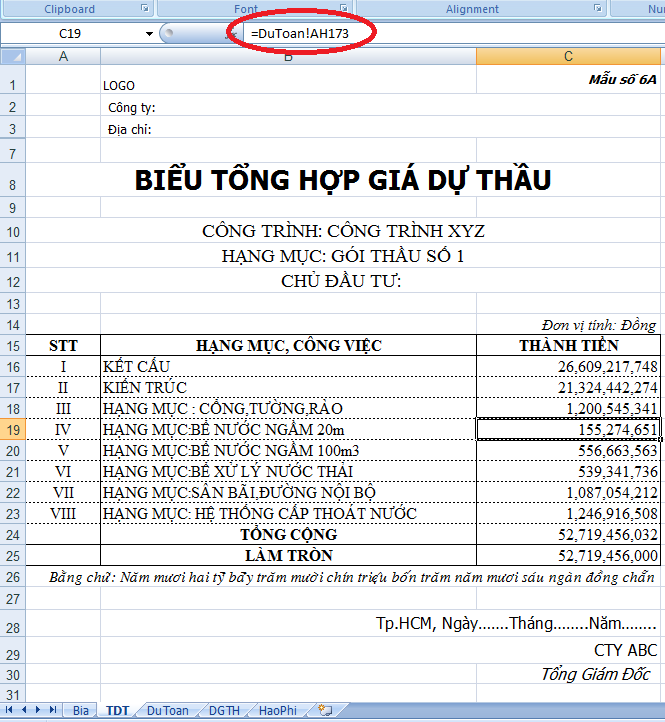665x722 pixels.
Task: Switch to the Bia sheet tab
Action: [81, 710]
